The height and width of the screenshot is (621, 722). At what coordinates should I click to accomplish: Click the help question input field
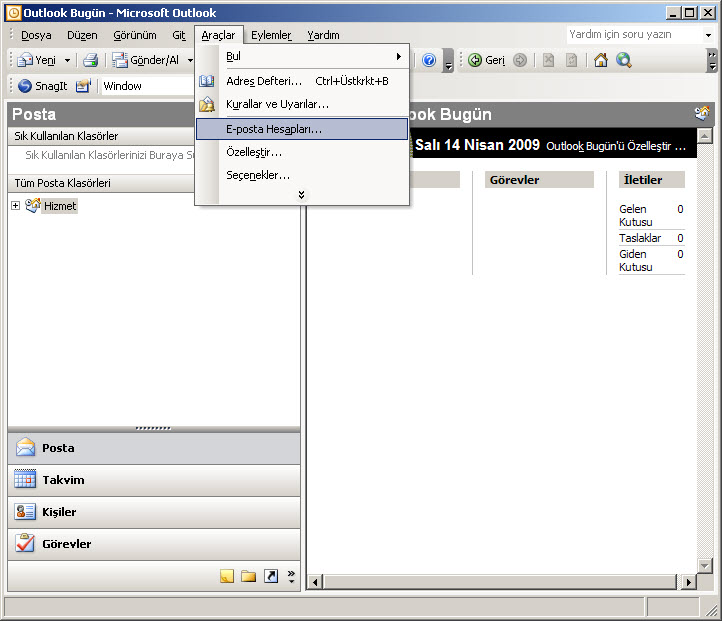(635, 35)
